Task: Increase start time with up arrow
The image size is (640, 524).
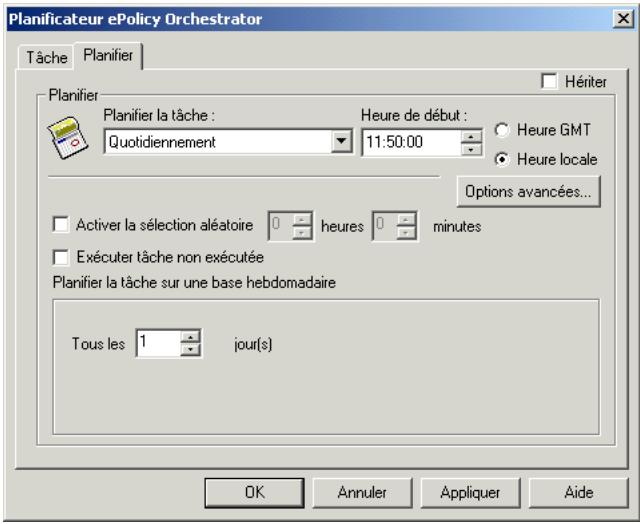Action: coord(471,137)
